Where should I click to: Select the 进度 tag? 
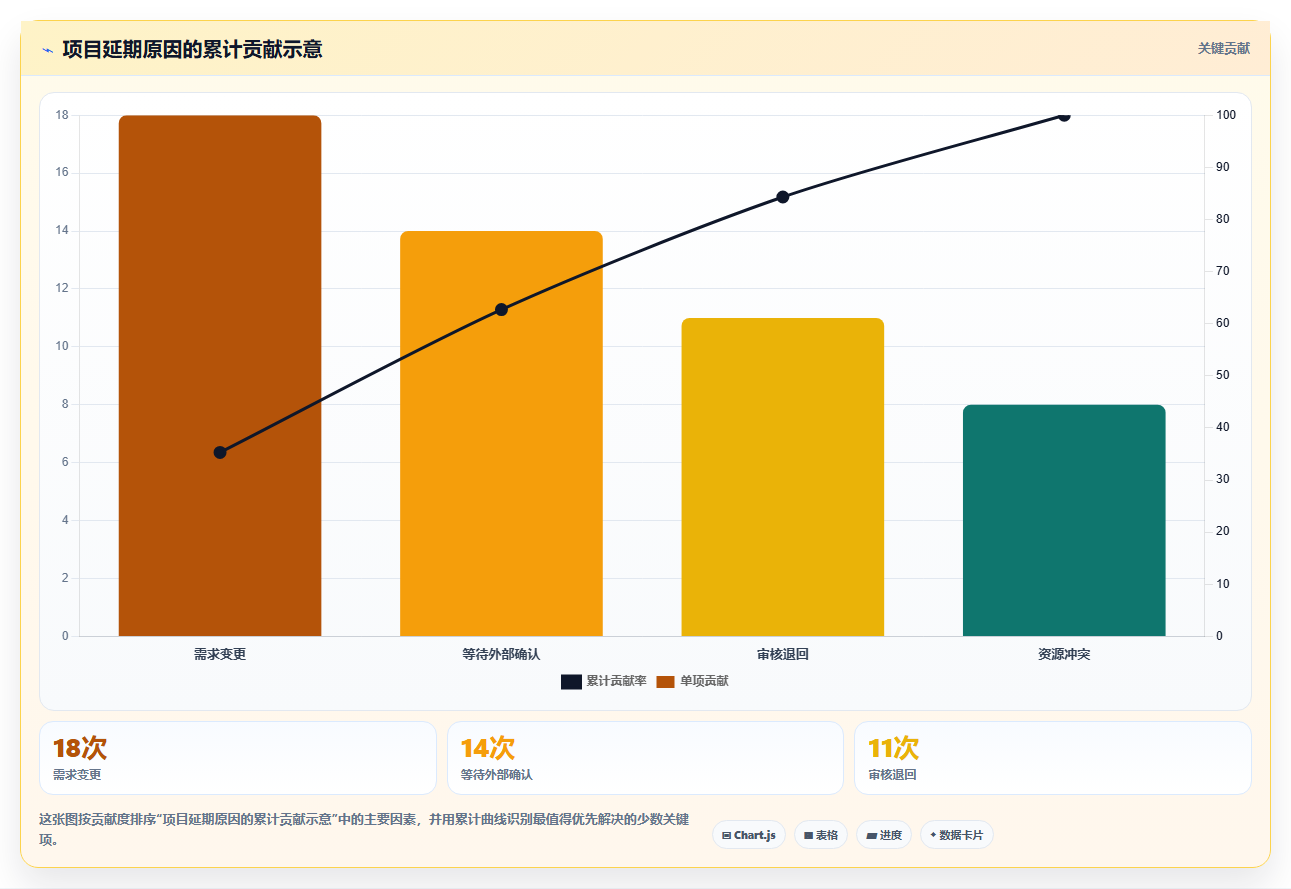click(x=884, y=835)
